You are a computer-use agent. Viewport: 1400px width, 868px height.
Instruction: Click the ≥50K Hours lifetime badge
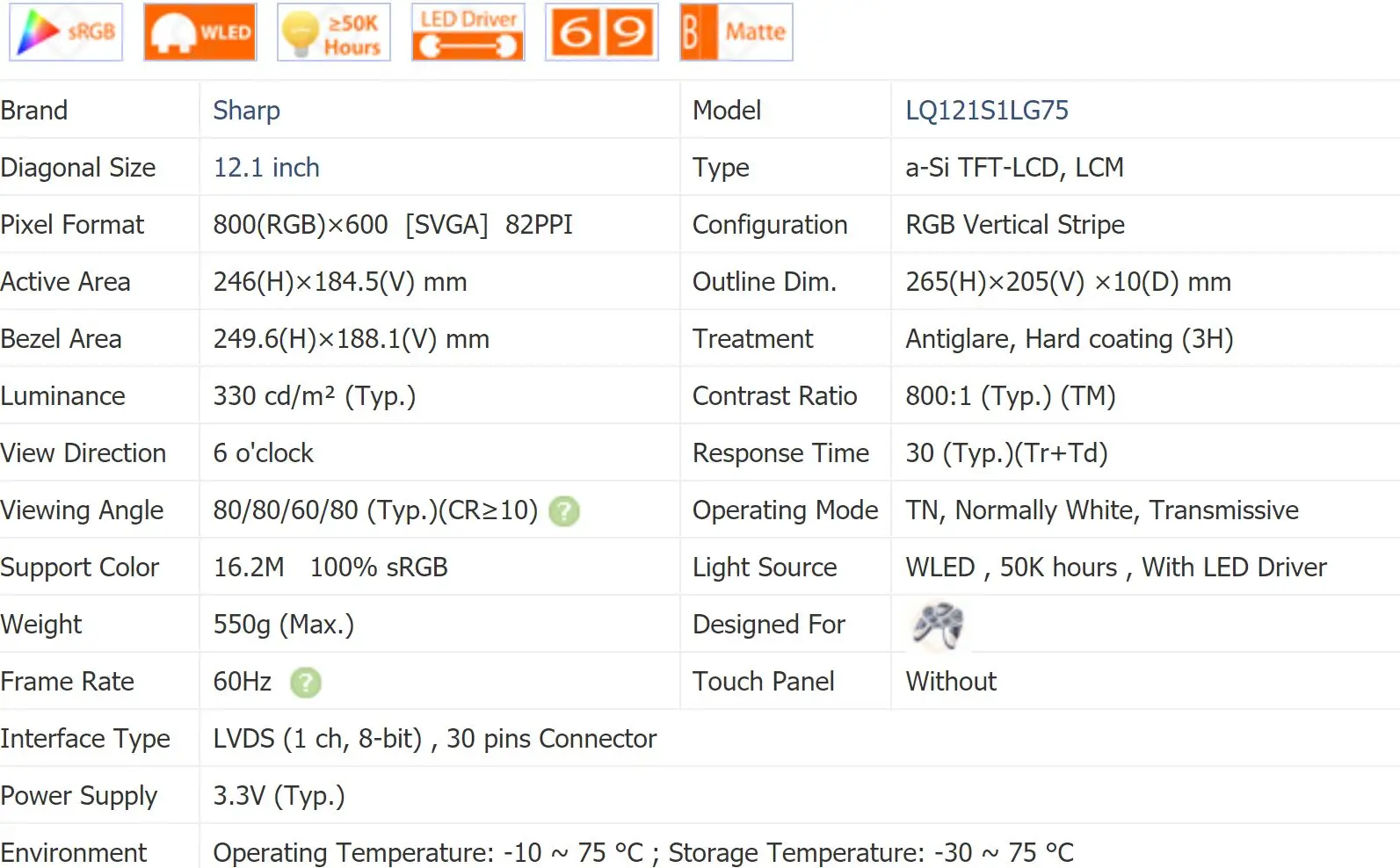coord(334,33)
